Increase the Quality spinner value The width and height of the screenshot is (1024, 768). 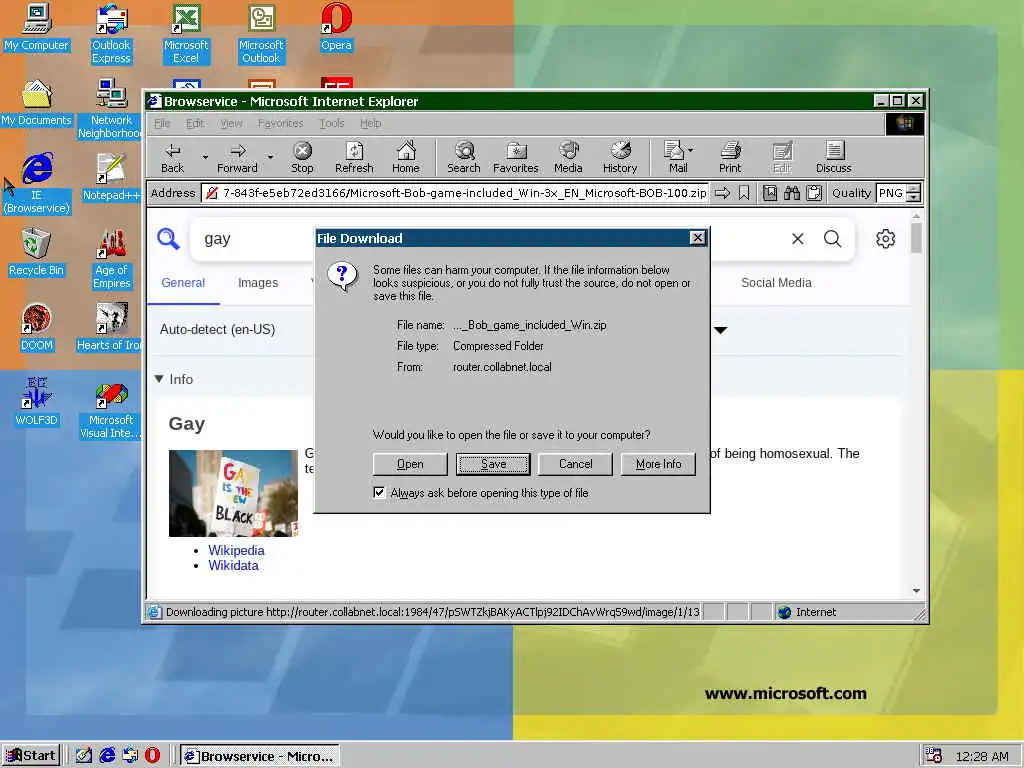(914, 189)
